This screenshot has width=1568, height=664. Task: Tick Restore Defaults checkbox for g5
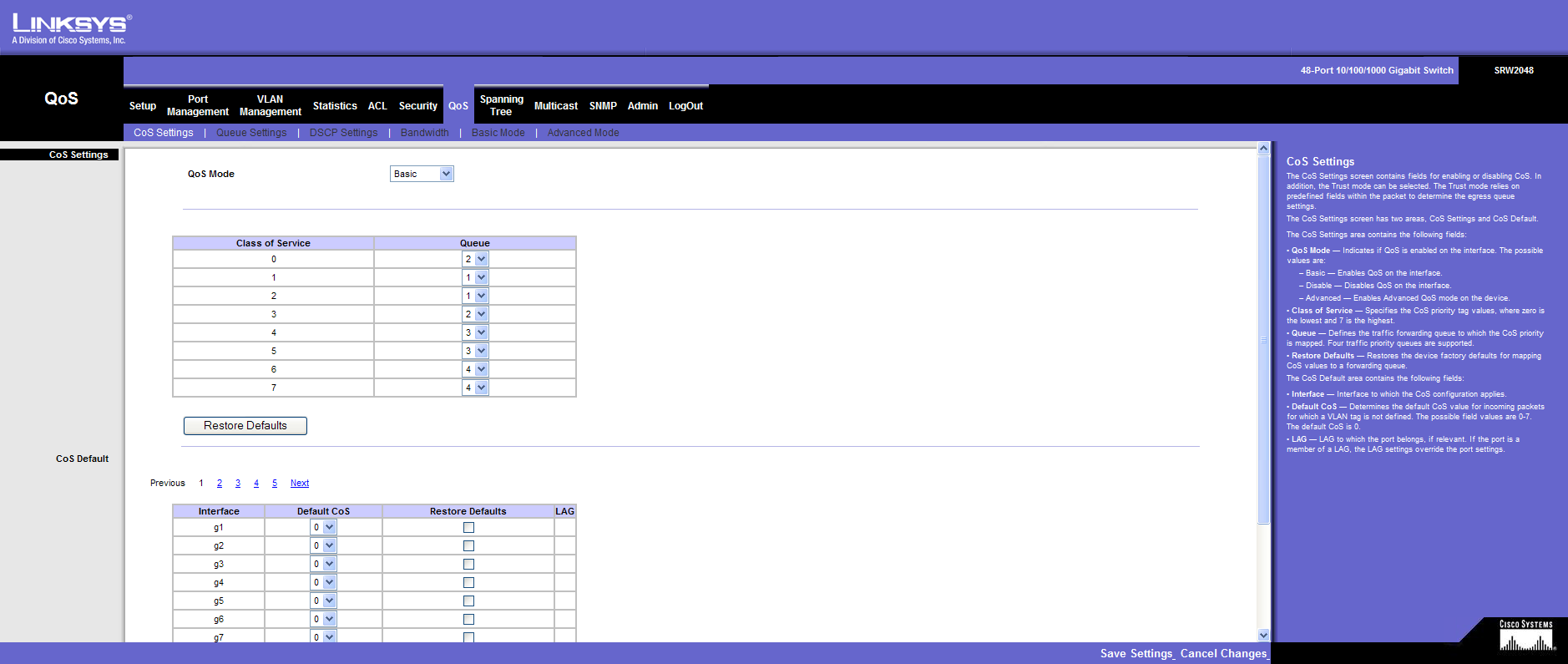point(468,601)
